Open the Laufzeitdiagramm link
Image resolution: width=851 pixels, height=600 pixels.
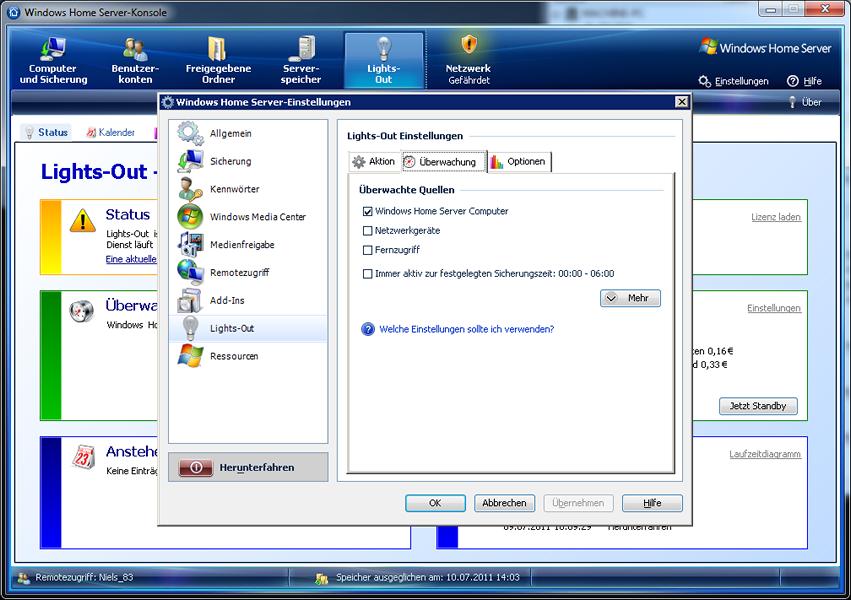pyautogui.click(x=765, y=454)
